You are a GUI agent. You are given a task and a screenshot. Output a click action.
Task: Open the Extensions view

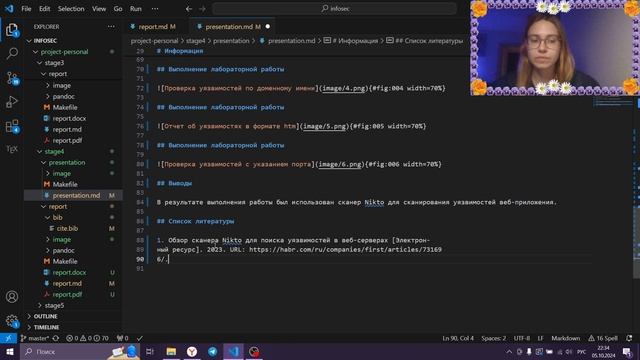click(12, 126)
